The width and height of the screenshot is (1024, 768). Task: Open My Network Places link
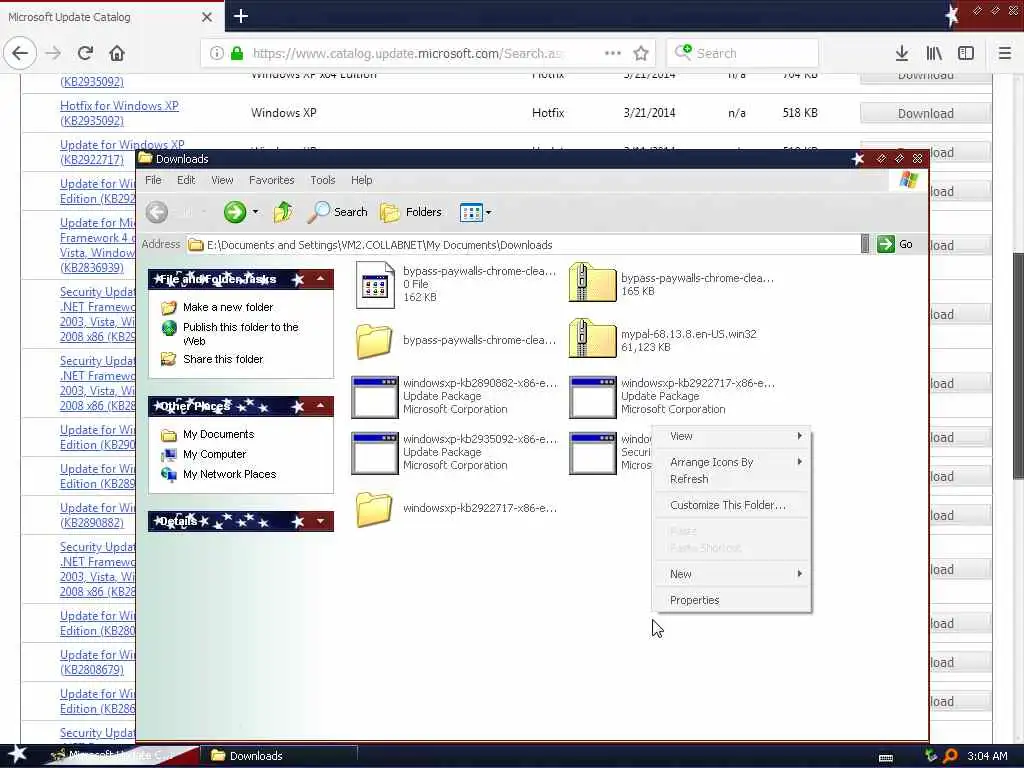219,474
